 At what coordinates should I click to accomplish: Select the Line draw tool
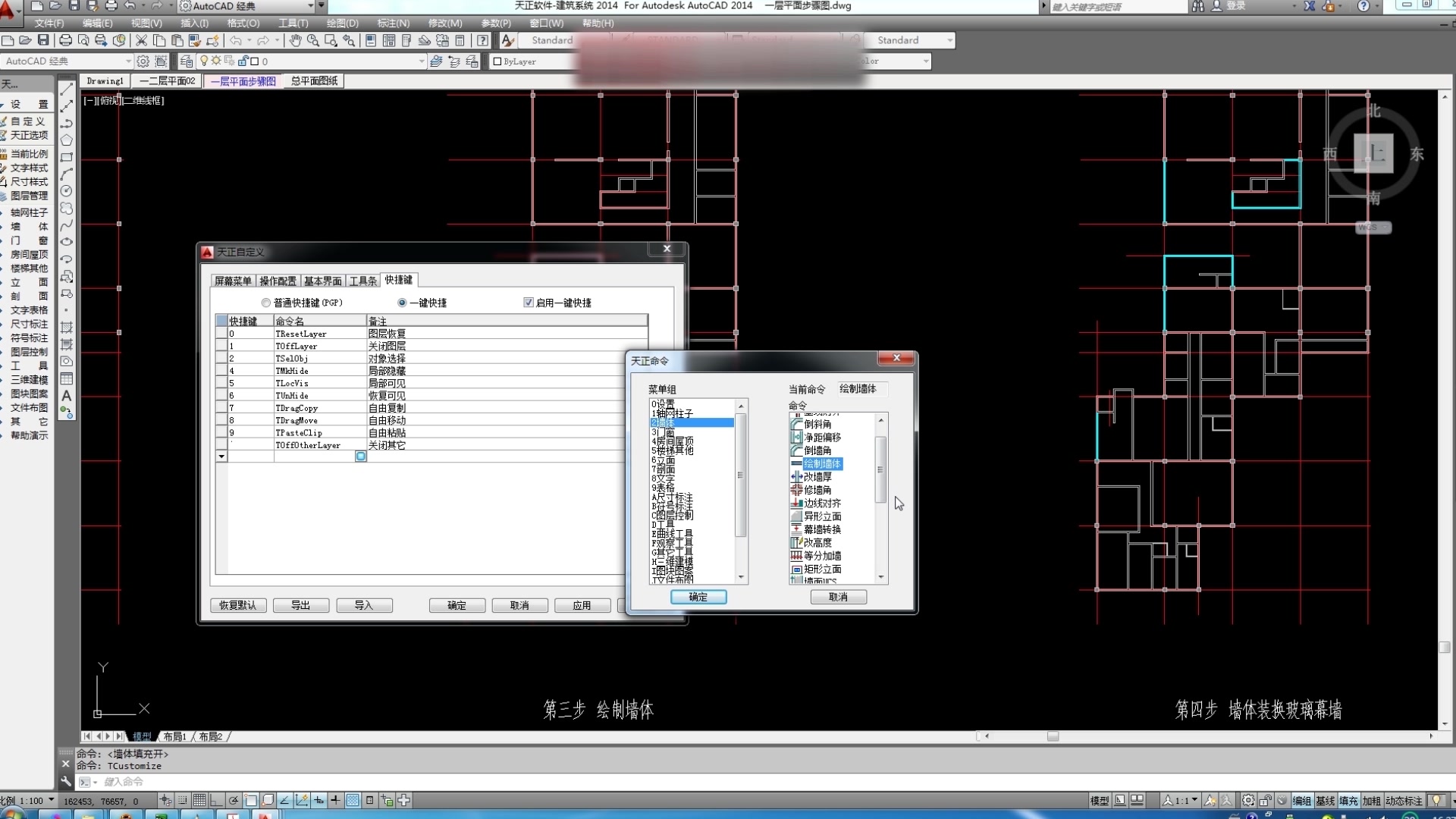[67, 89]
